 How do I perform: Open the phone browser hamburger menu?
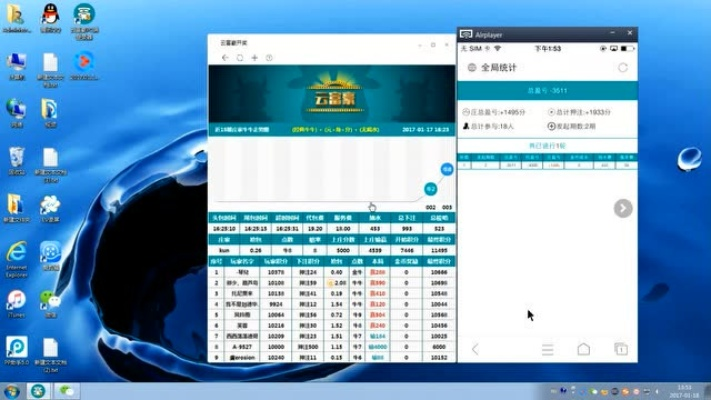548,349
